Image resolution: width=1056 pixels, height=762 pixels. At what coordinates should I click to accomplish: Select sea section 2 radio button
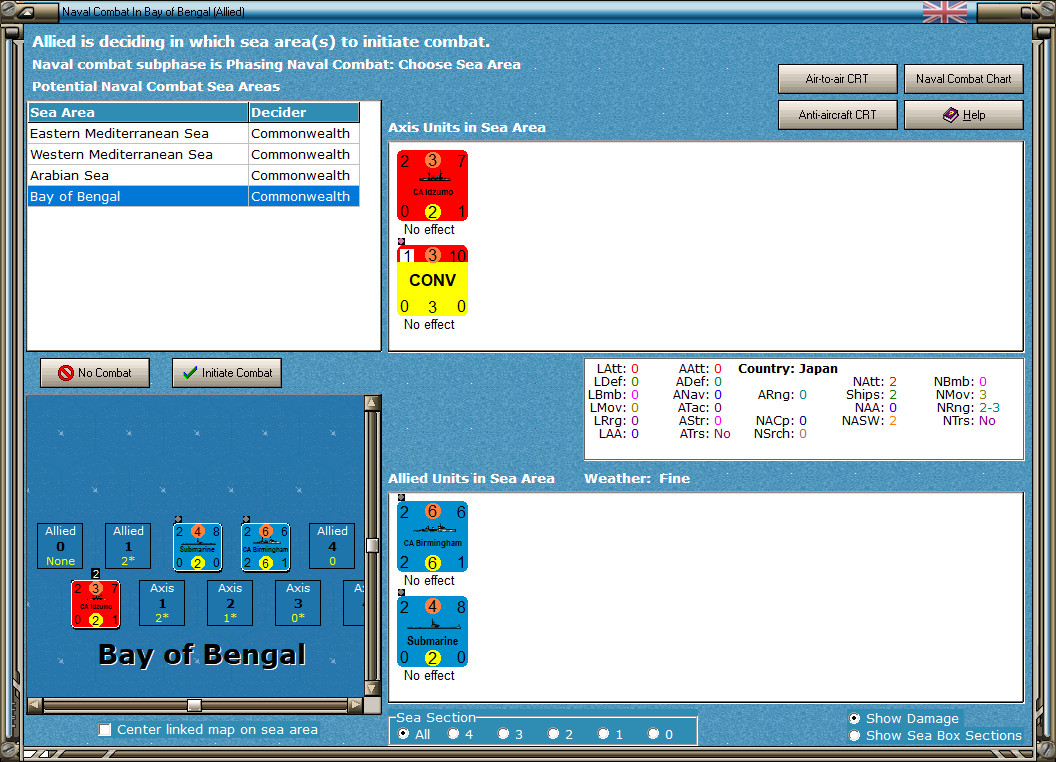[x=553, y=734]
